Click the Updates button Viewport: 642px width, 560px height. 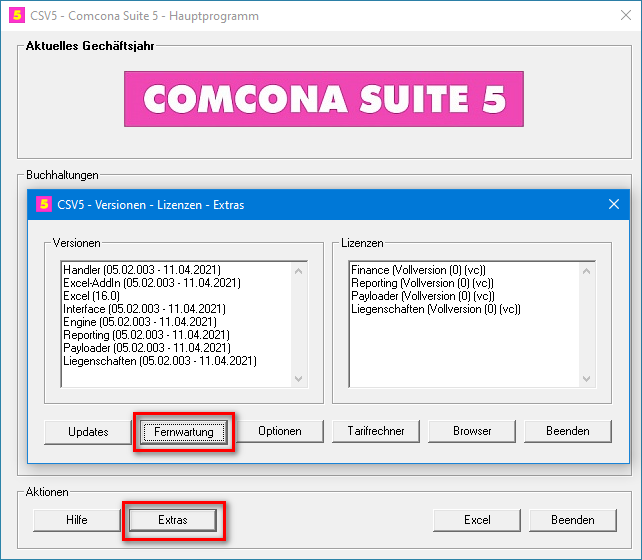[88, 432]
